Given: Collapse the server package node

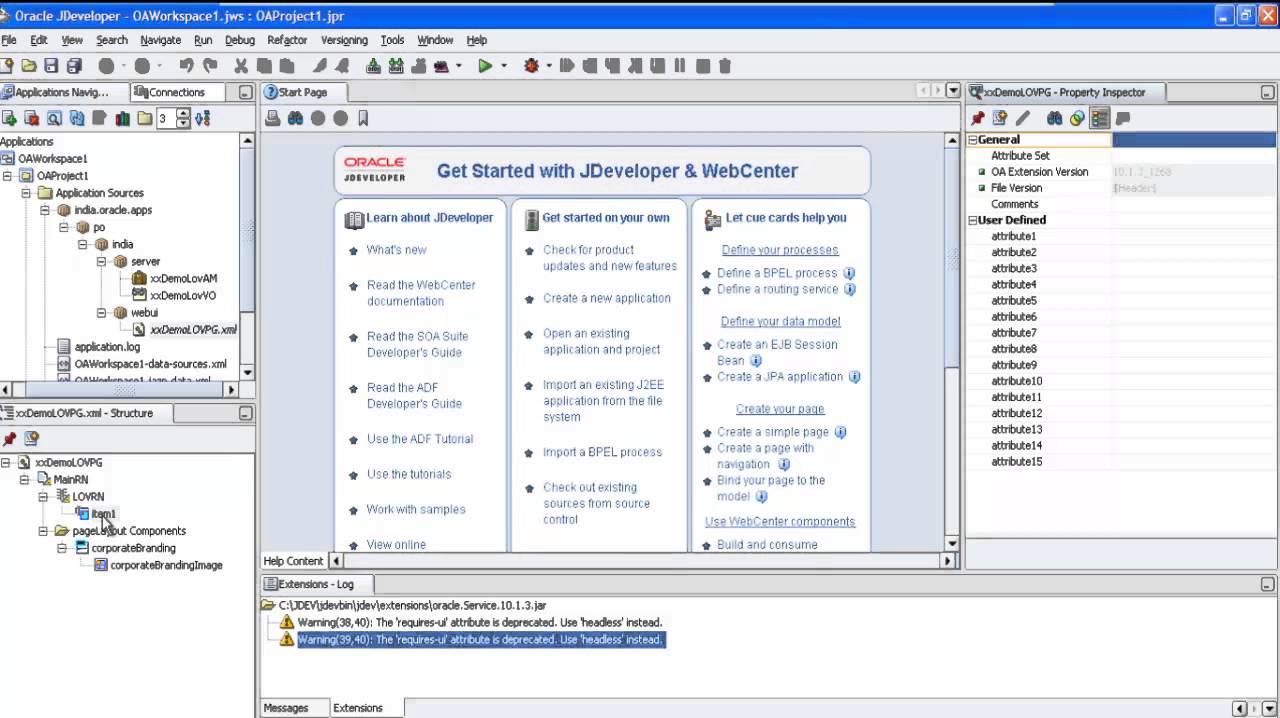Looking at the screenshot, I should (101, 261).
